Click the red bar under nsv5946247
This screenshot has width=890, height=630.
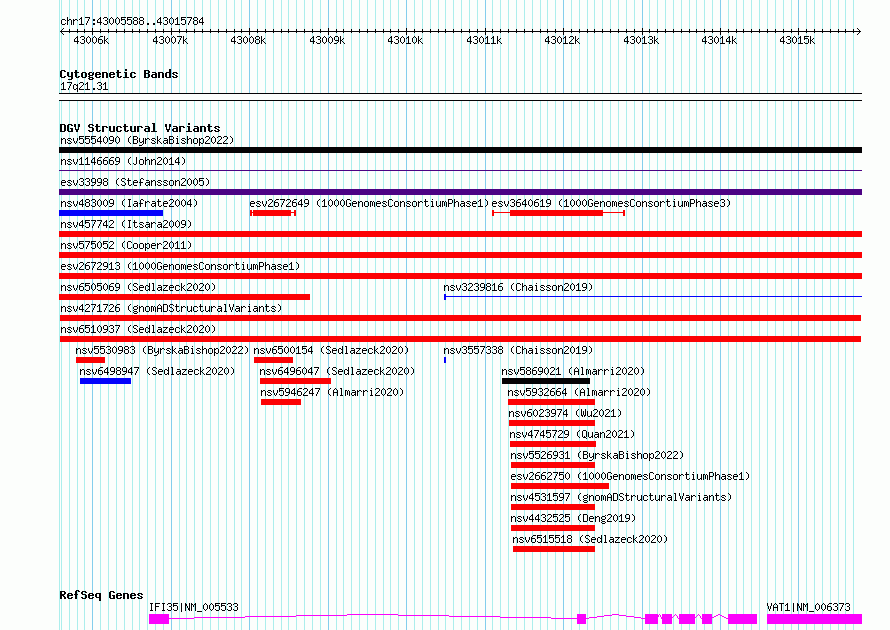point(281,402)
